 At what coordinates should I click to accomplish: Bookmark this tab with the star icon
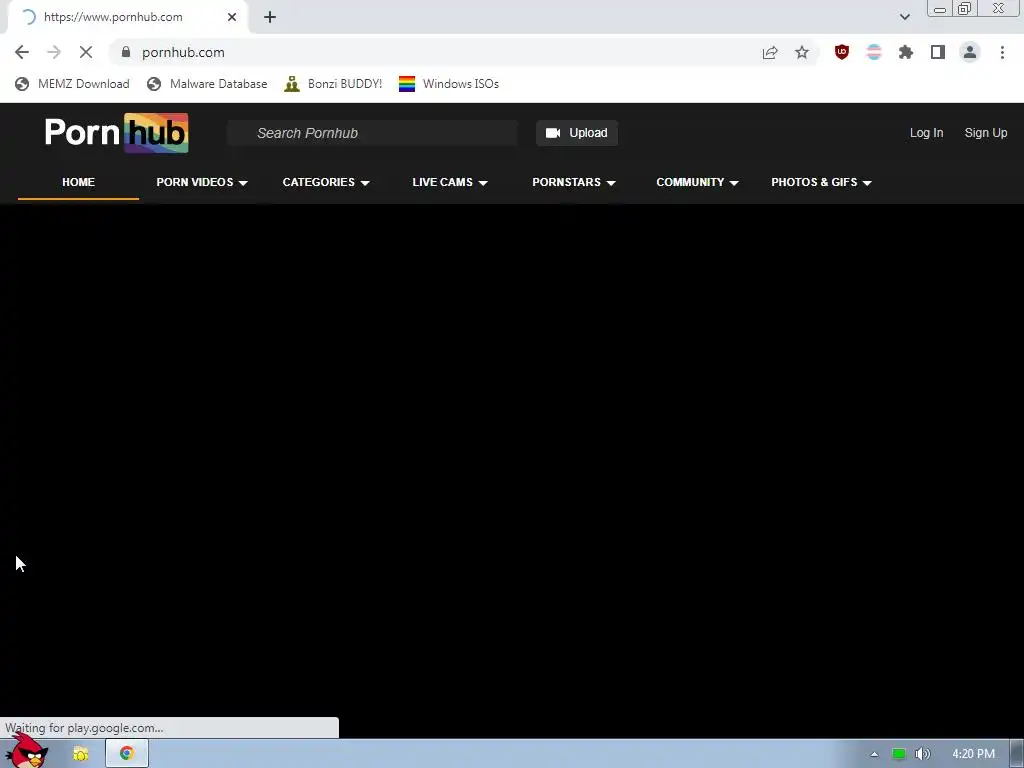[802, 52]
